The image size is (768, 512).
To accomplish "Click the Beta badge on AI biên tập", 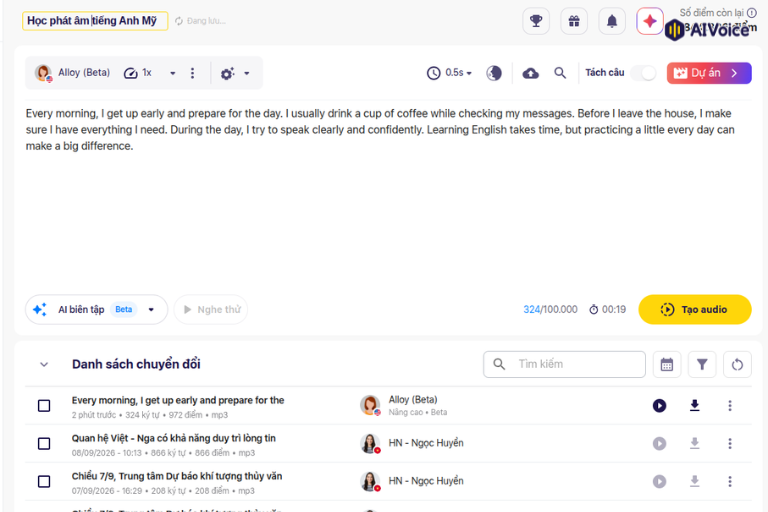I will (x=123, y=310).
